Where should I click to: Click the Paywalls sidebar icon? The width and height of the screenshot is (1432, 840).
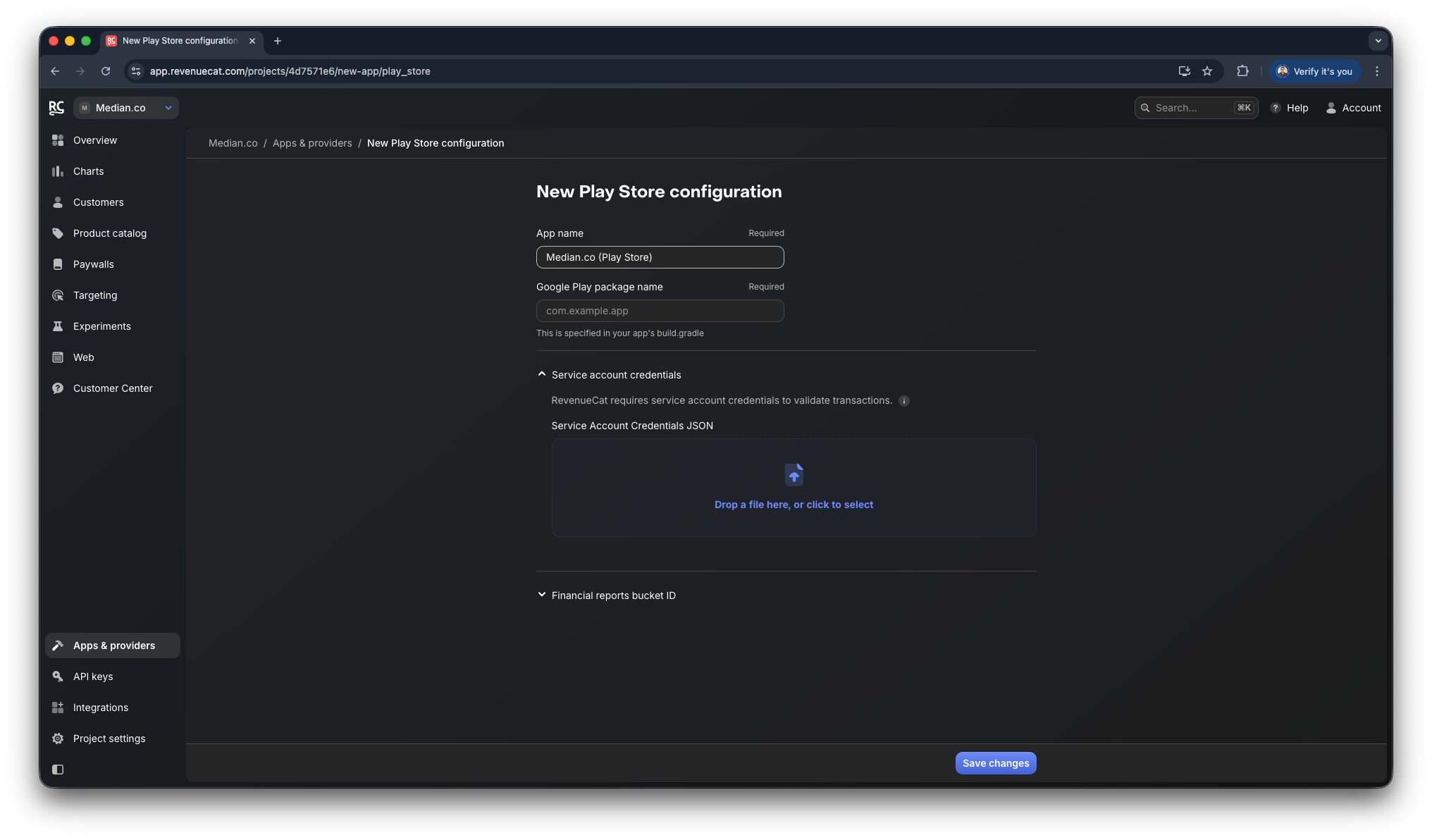pos(58,264)
